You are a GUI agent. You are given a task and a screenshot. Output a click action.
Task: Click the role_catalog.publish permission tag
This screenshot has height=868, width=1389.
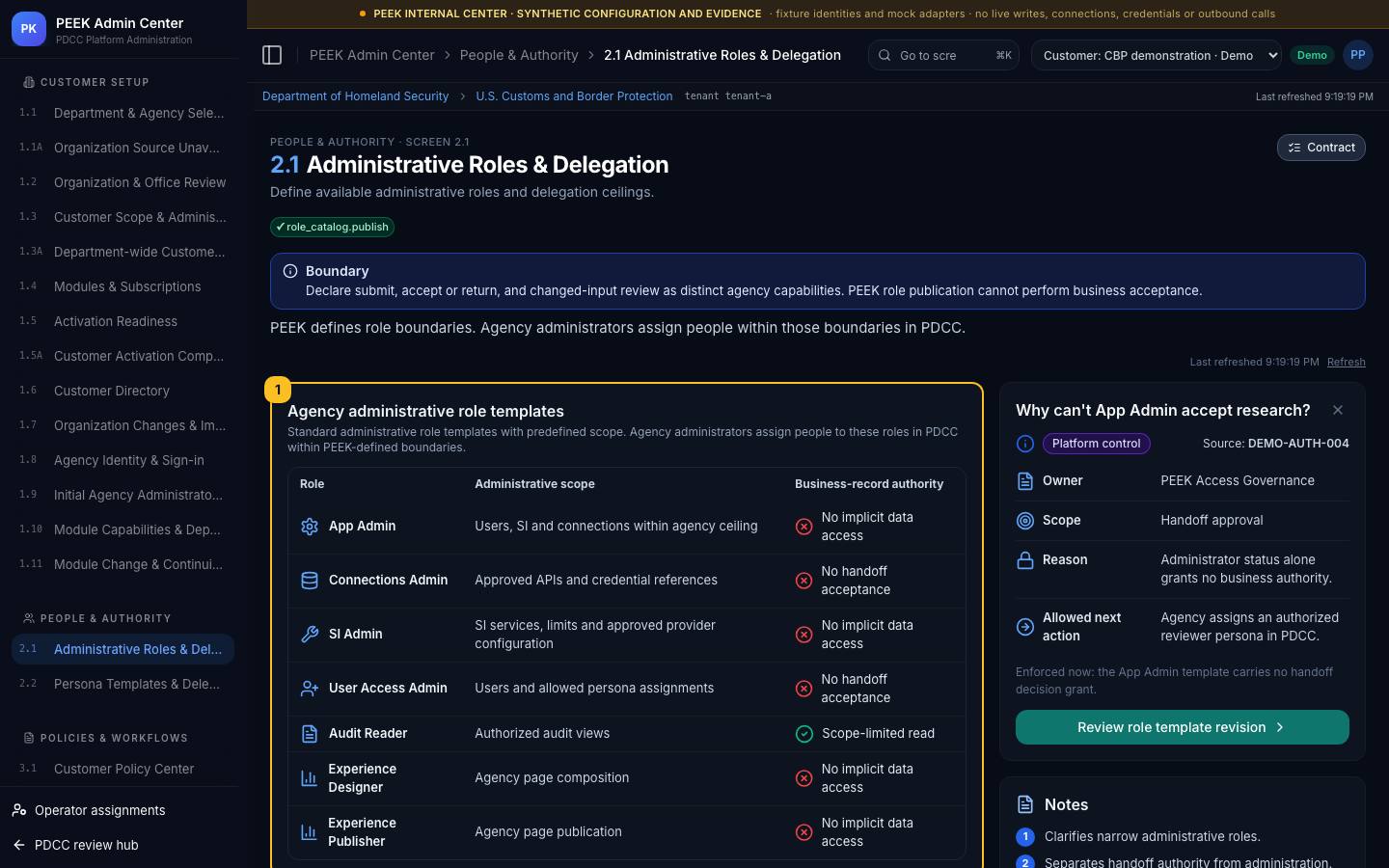[332, 227]
